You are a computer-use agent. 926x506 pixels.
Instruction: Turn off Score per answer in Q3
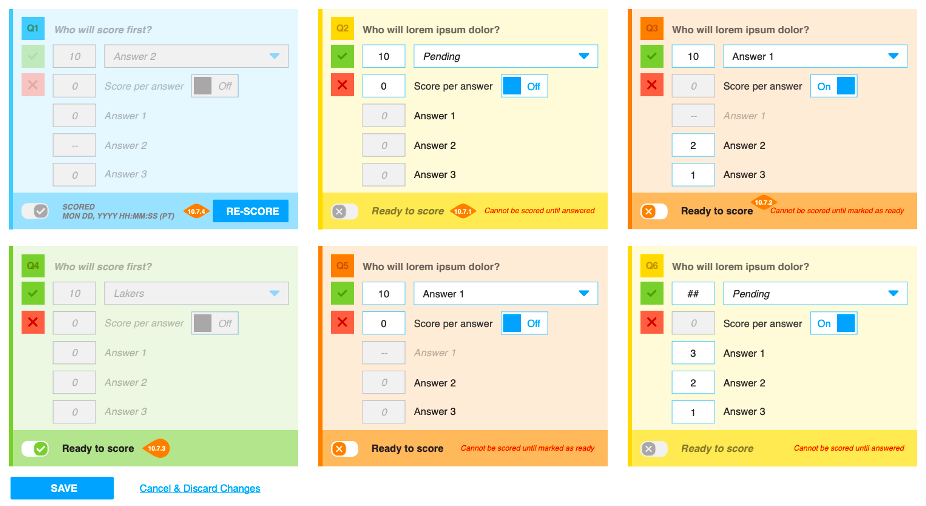[833, 86]
